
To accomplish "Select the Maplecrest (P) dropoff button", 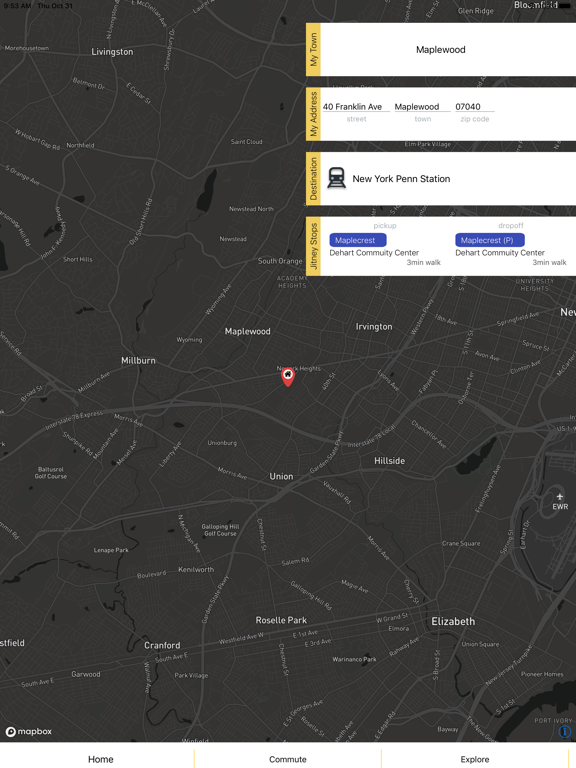I will [x=490, y=240].
